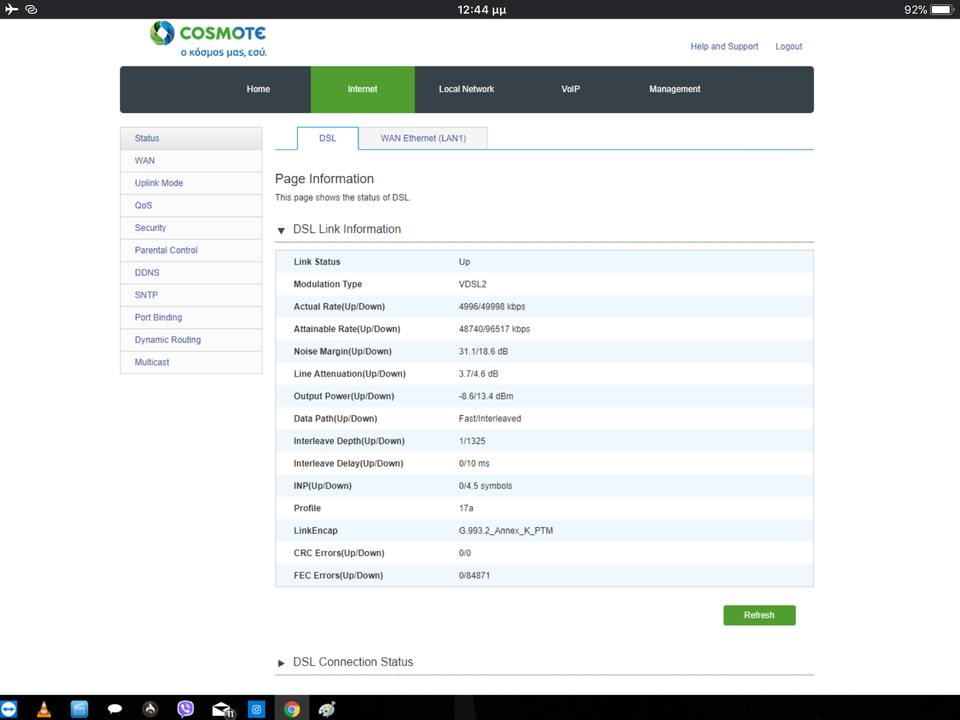Open Multicast in the sidebar
Image resolution: width=960 pixels, height=720 pixels.
coord(191,362)
